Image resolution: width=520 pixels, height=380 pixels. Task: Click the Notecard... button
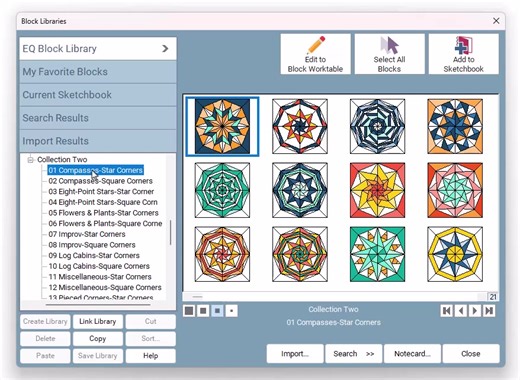412,354
